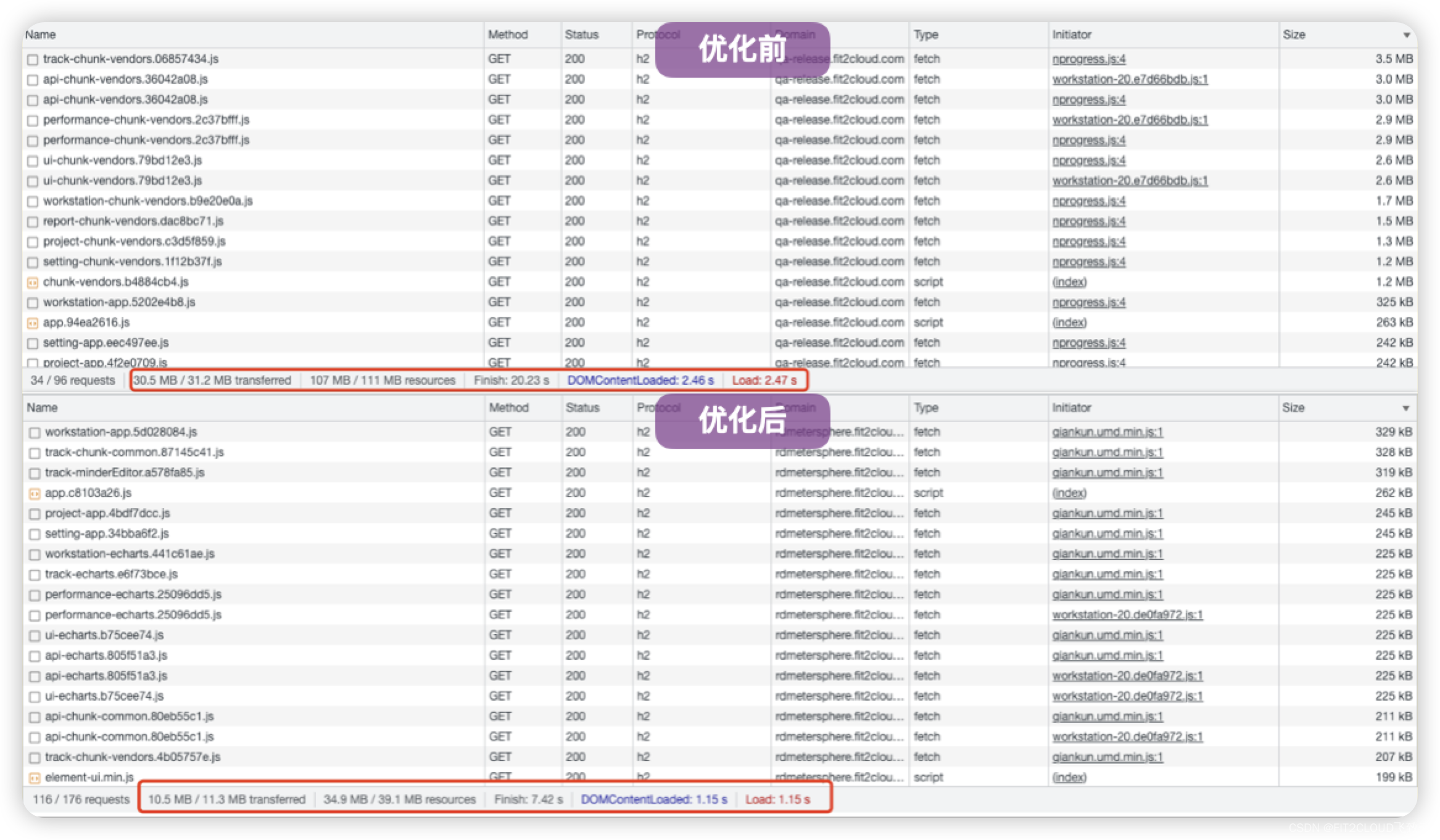Screen dimensions: 1440x840
Task: Click file icon beside workstation-app.5d028084.js
Action: (35, 433)
